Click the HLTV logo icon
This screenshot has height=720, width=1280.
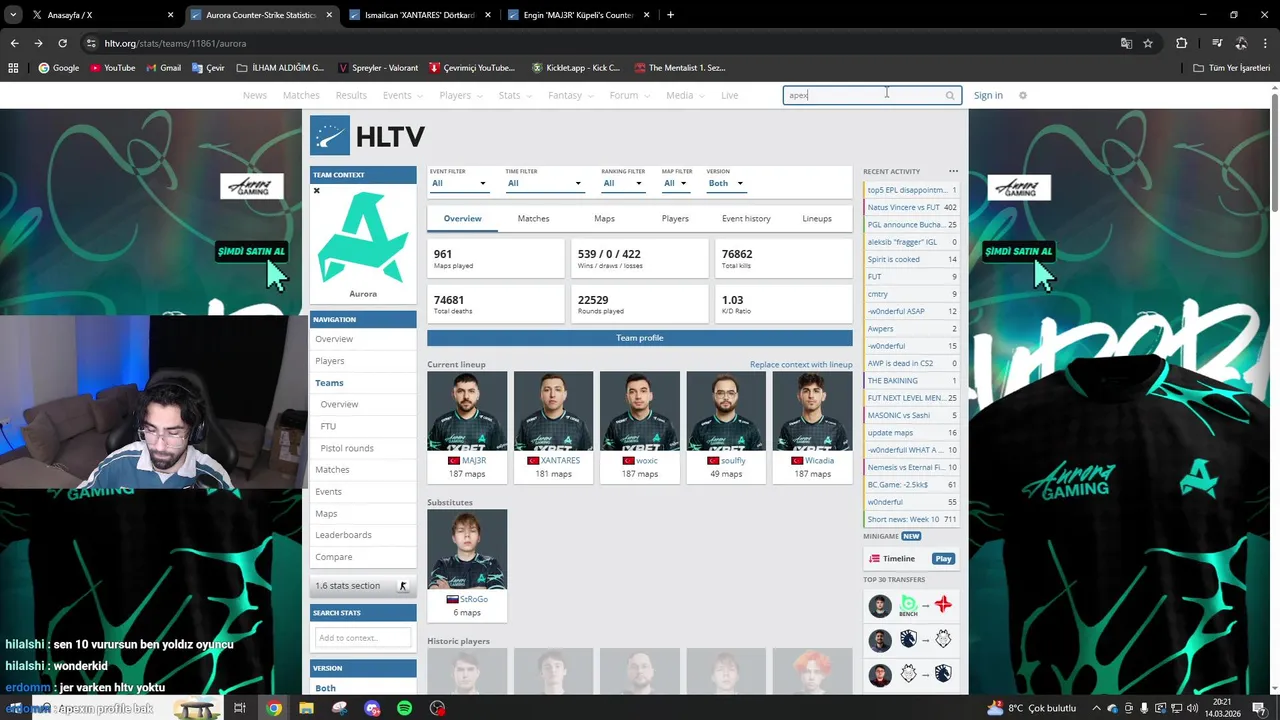click(330, 136)
